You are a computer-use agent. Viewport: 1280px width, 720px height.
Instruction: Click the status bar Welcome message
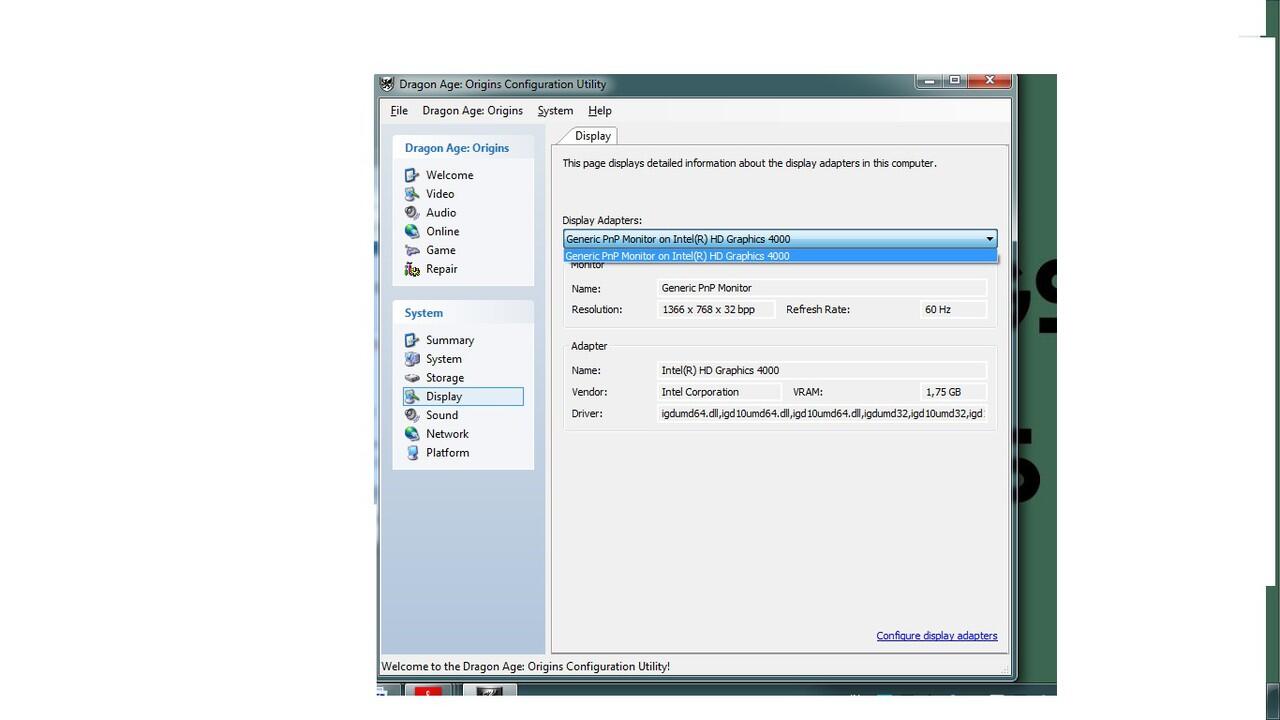point(526,666)
